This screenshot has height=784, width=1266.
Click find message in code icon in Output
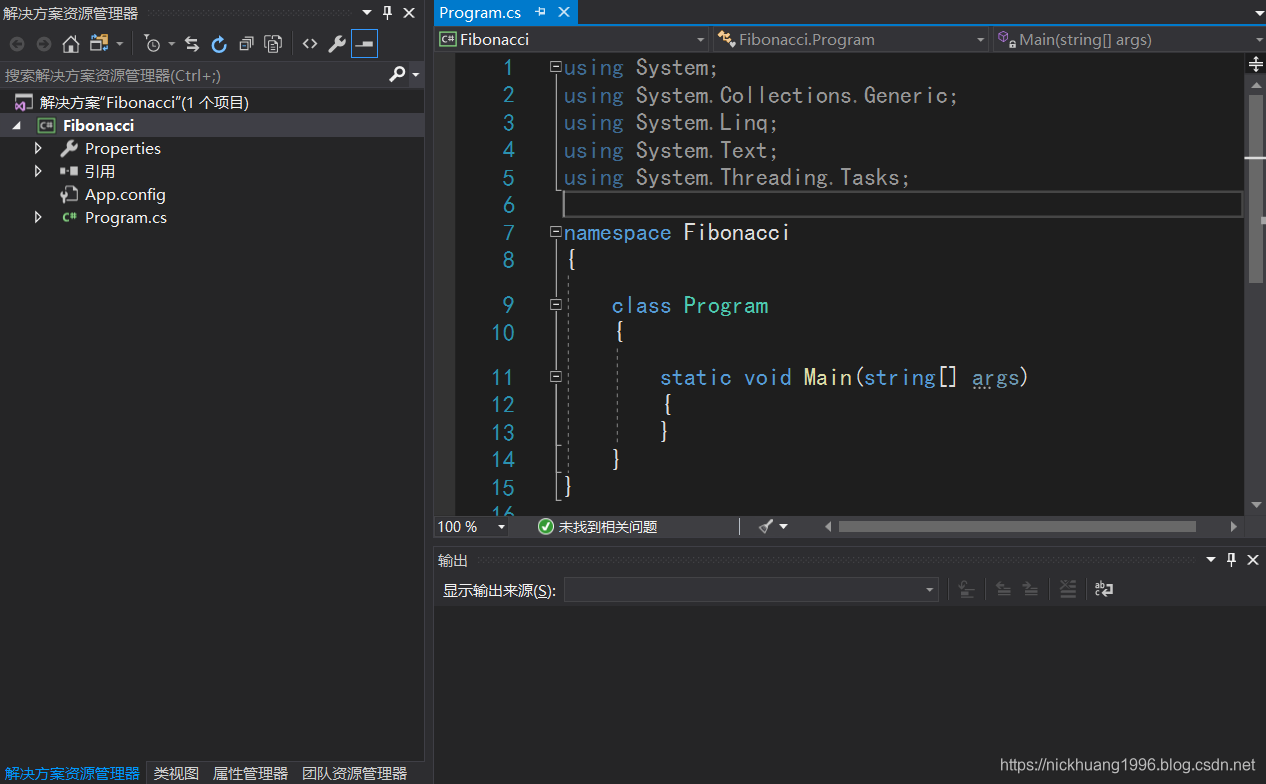click(966, 589)
